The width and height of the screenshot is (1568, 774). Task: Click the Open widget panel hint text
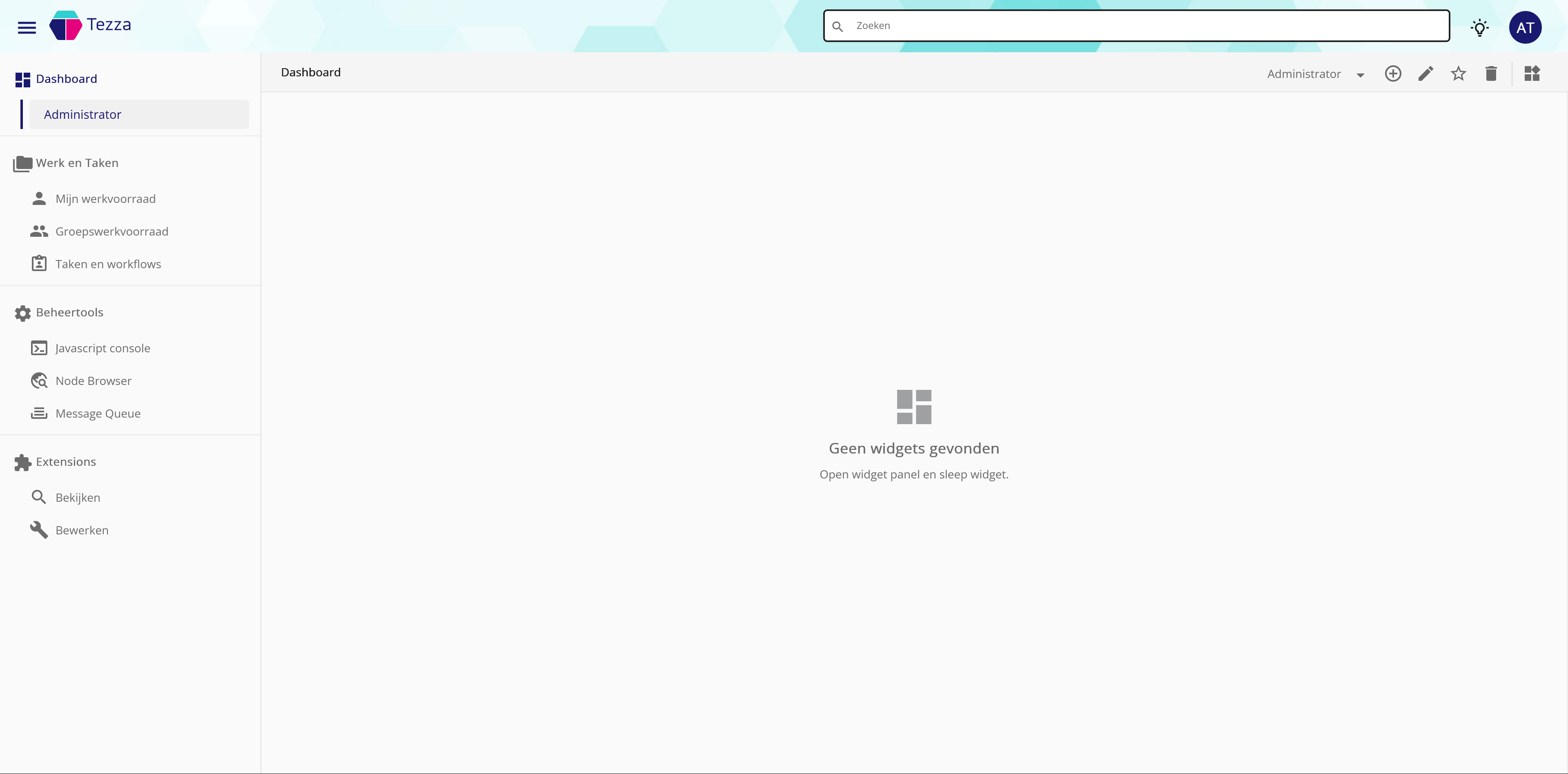coord(914,475)
